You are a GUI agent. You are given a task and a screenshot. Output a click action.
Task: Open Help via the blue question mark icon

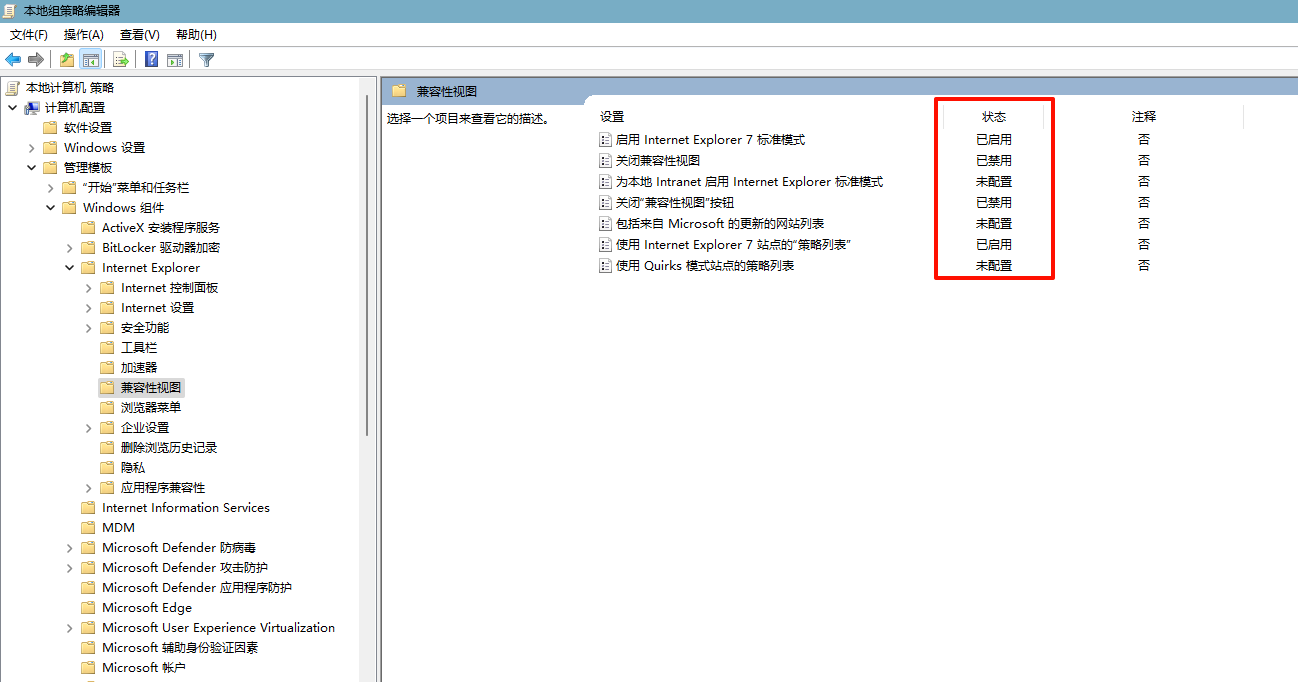[x=151, y=59]
